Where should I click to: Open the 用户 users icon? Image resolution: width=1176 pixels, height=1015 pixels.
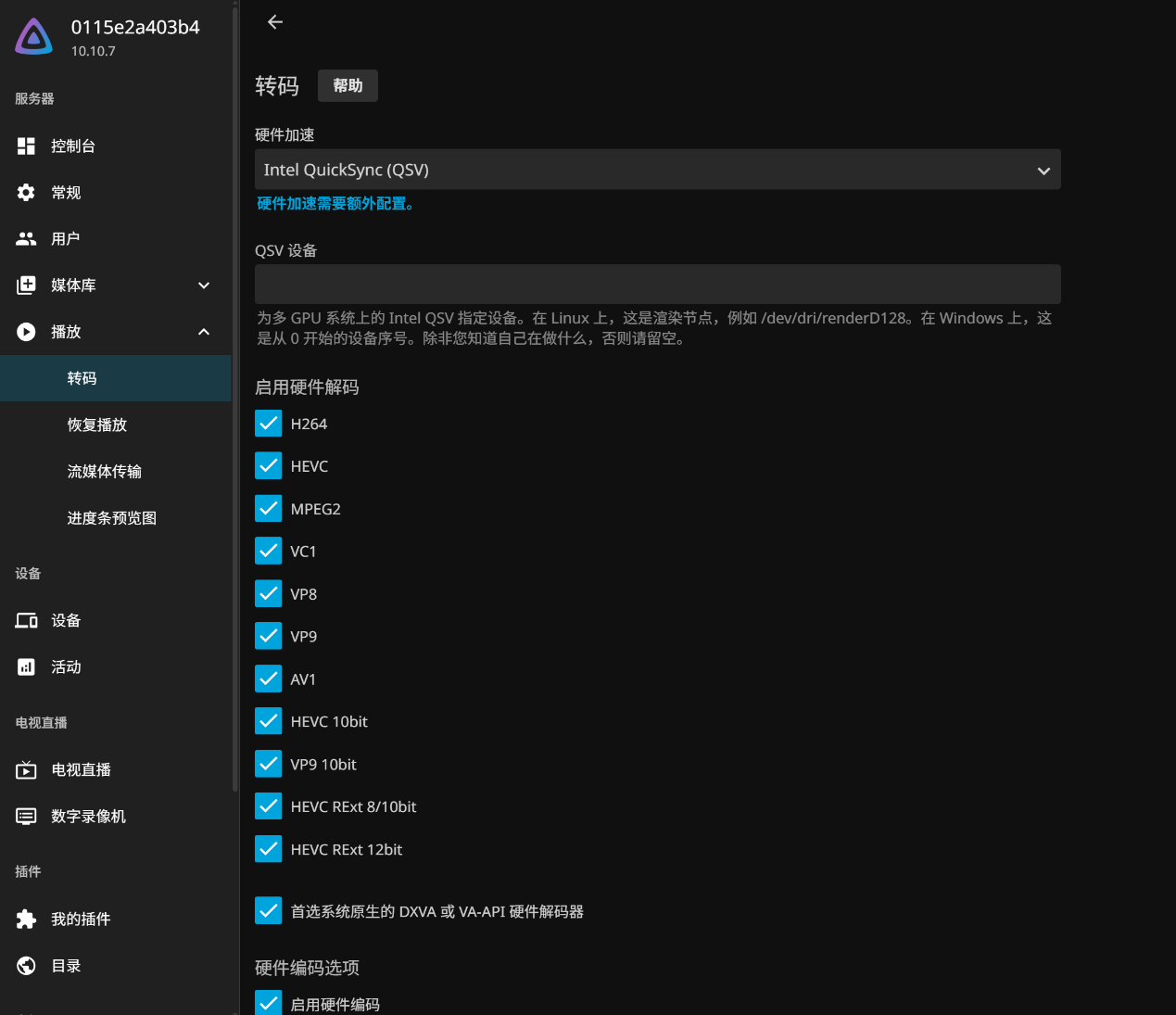click(x=26, y=239)
